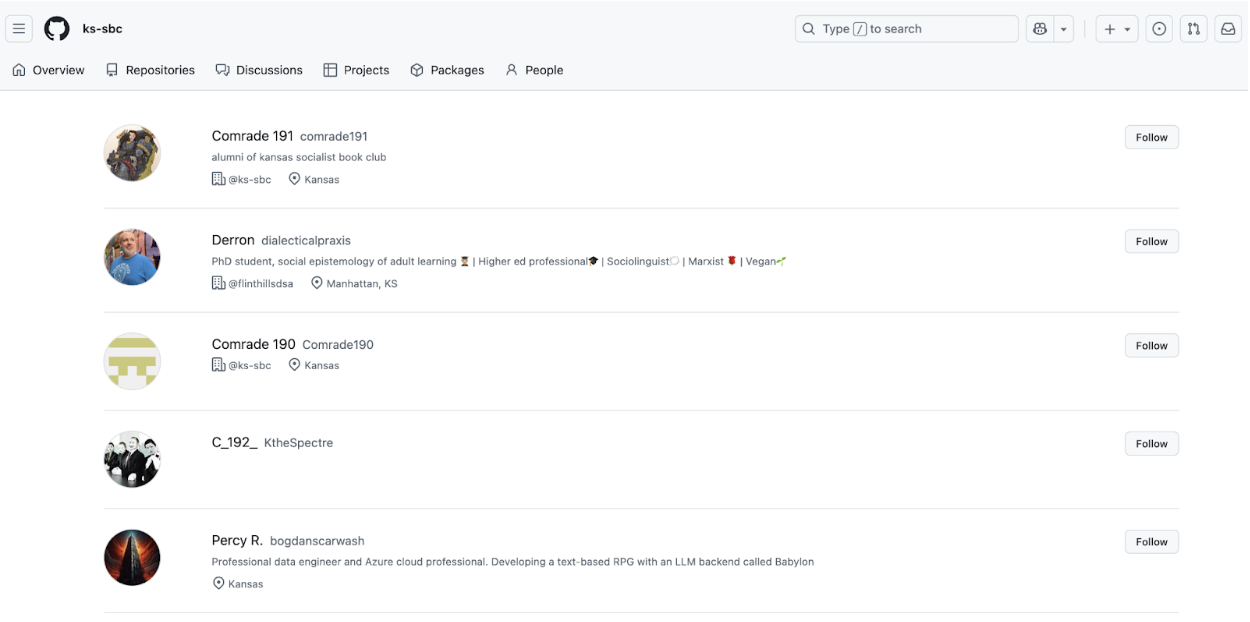The width and height of the screenshot is (1250, 622).
Task: Open the Projects tab
Action: coord(356,70)
